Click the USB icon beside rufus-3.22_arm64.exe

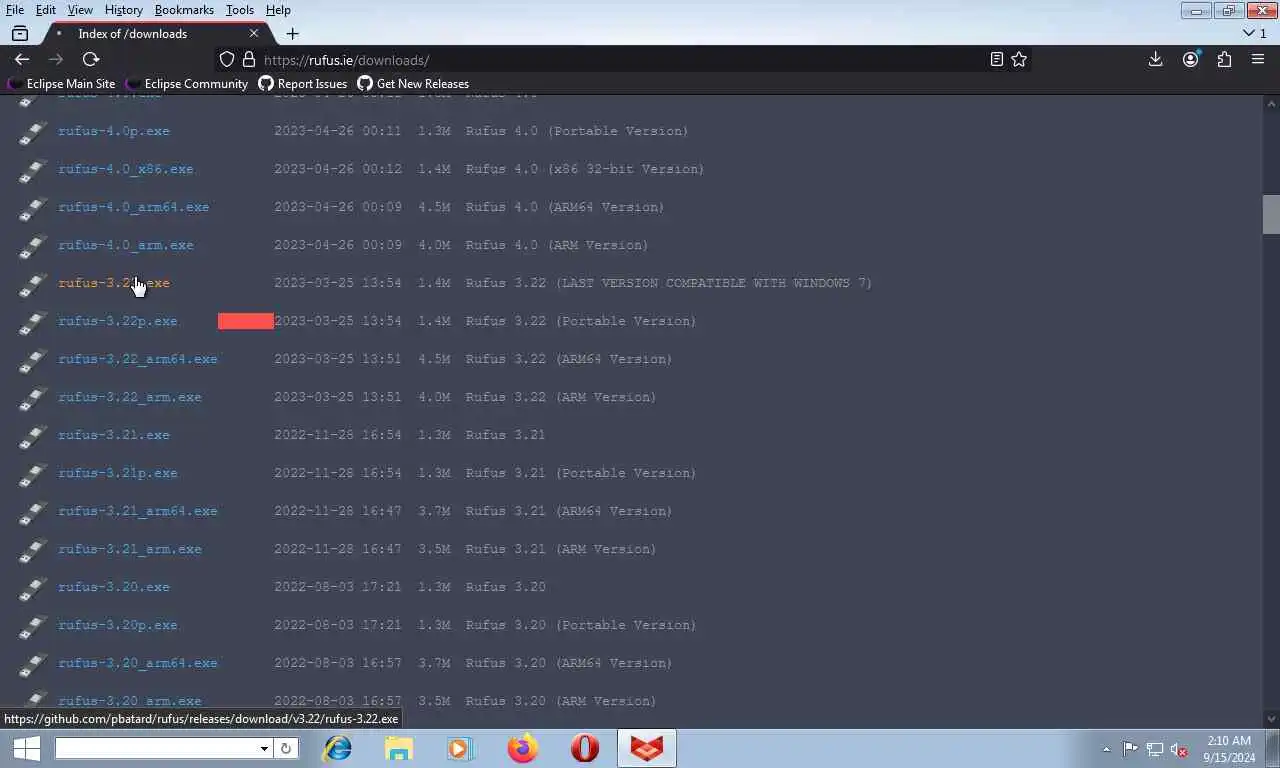[33, 361]
